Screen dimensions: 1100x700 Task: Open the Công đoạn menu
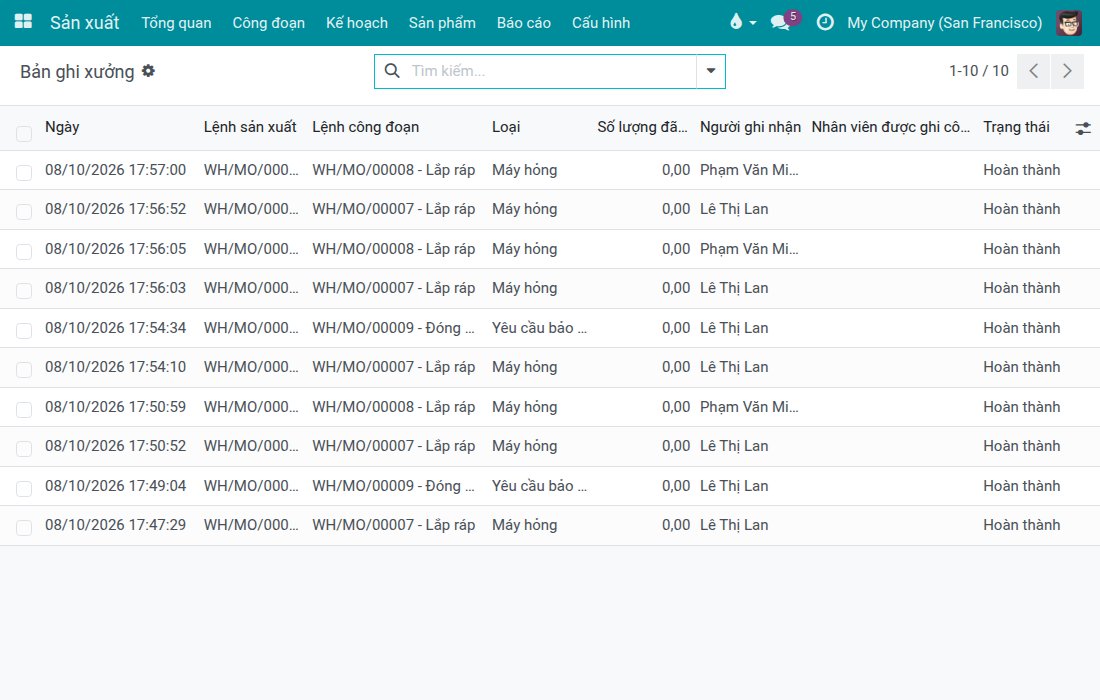point(269,22)
